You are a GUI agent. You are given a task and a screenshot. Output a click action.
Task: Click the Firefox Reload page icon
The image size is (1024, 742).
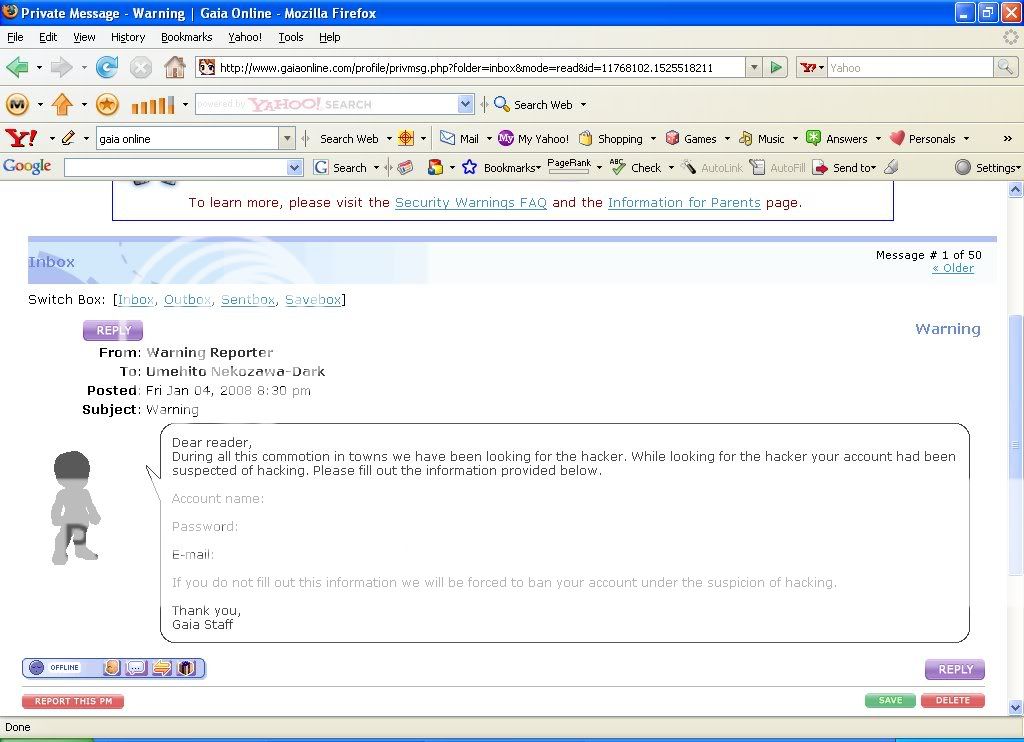tap(107, 67)
